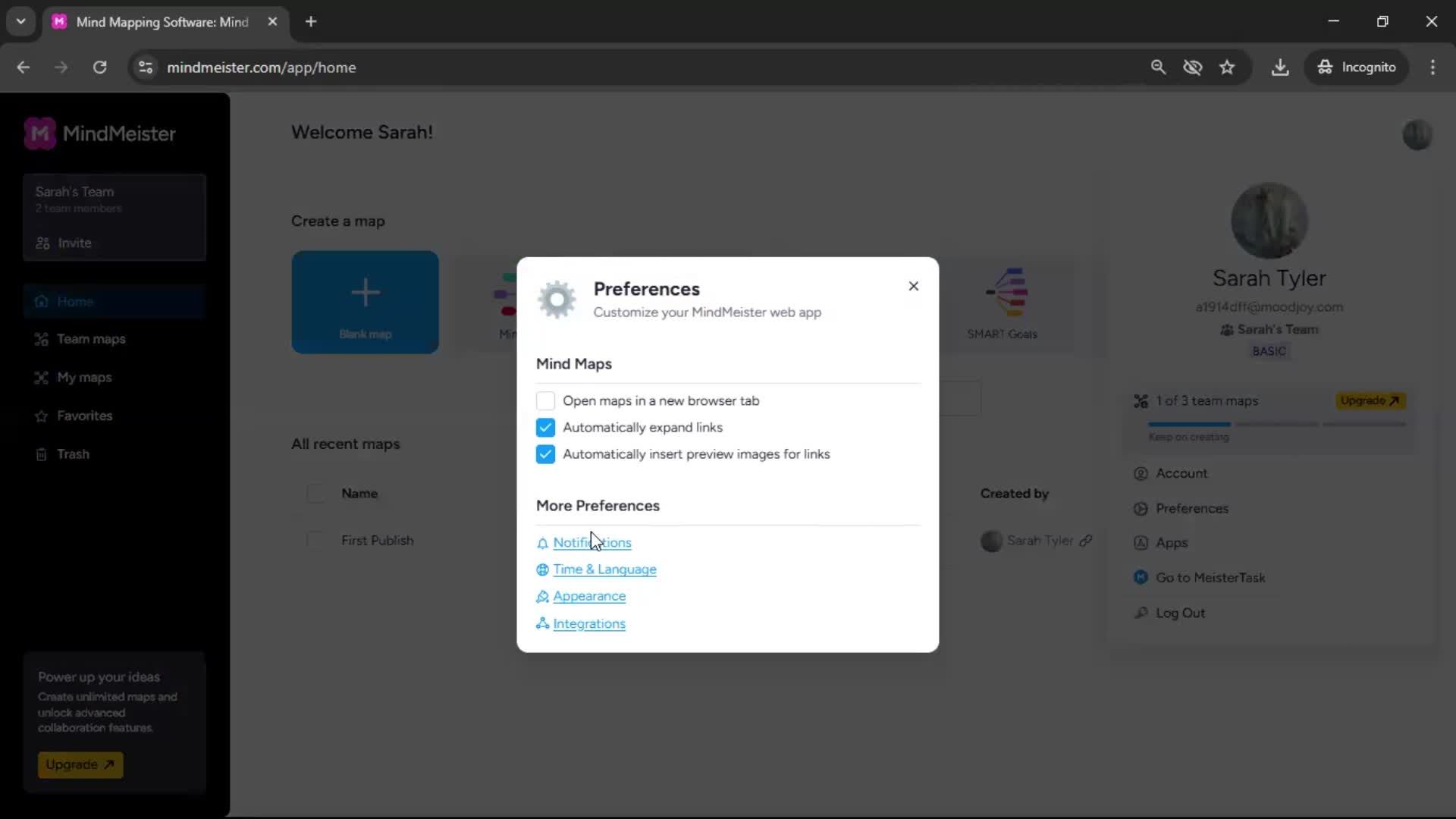This screenshot has width=1456, height=819.
Task: Reload the MindMeister page
Action: pos(99,67)
